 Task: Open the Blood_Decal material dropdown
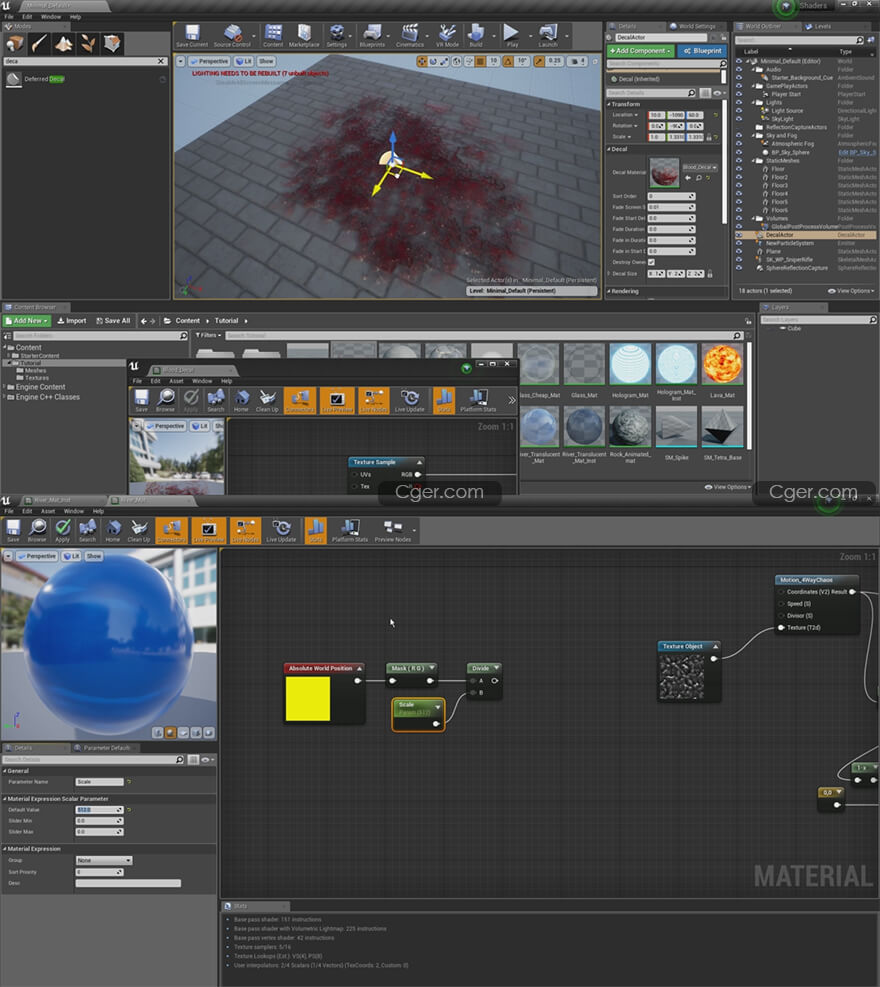click(x=700, y=167)
